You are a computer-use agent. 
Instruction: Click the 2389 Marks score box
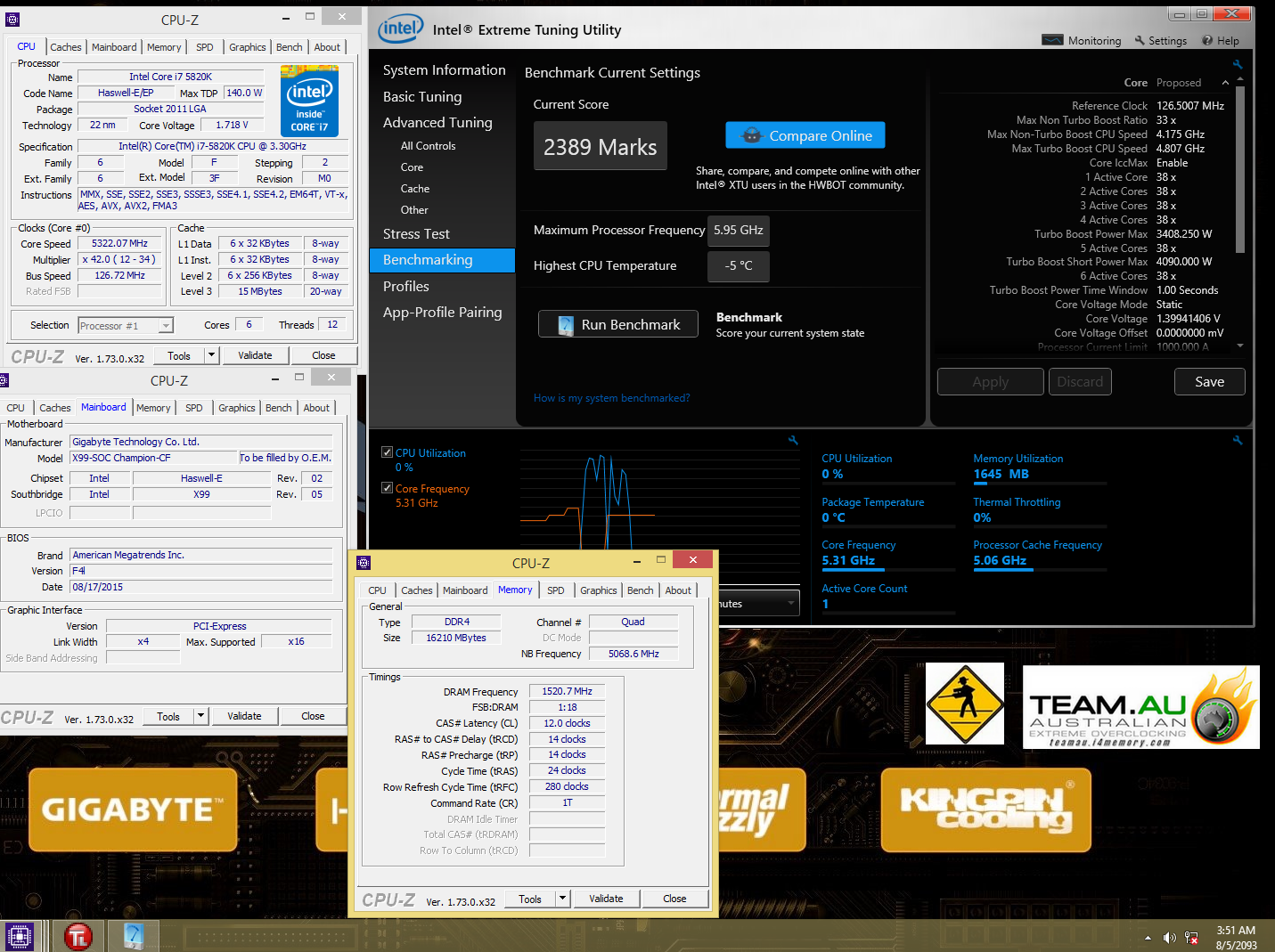601,147
